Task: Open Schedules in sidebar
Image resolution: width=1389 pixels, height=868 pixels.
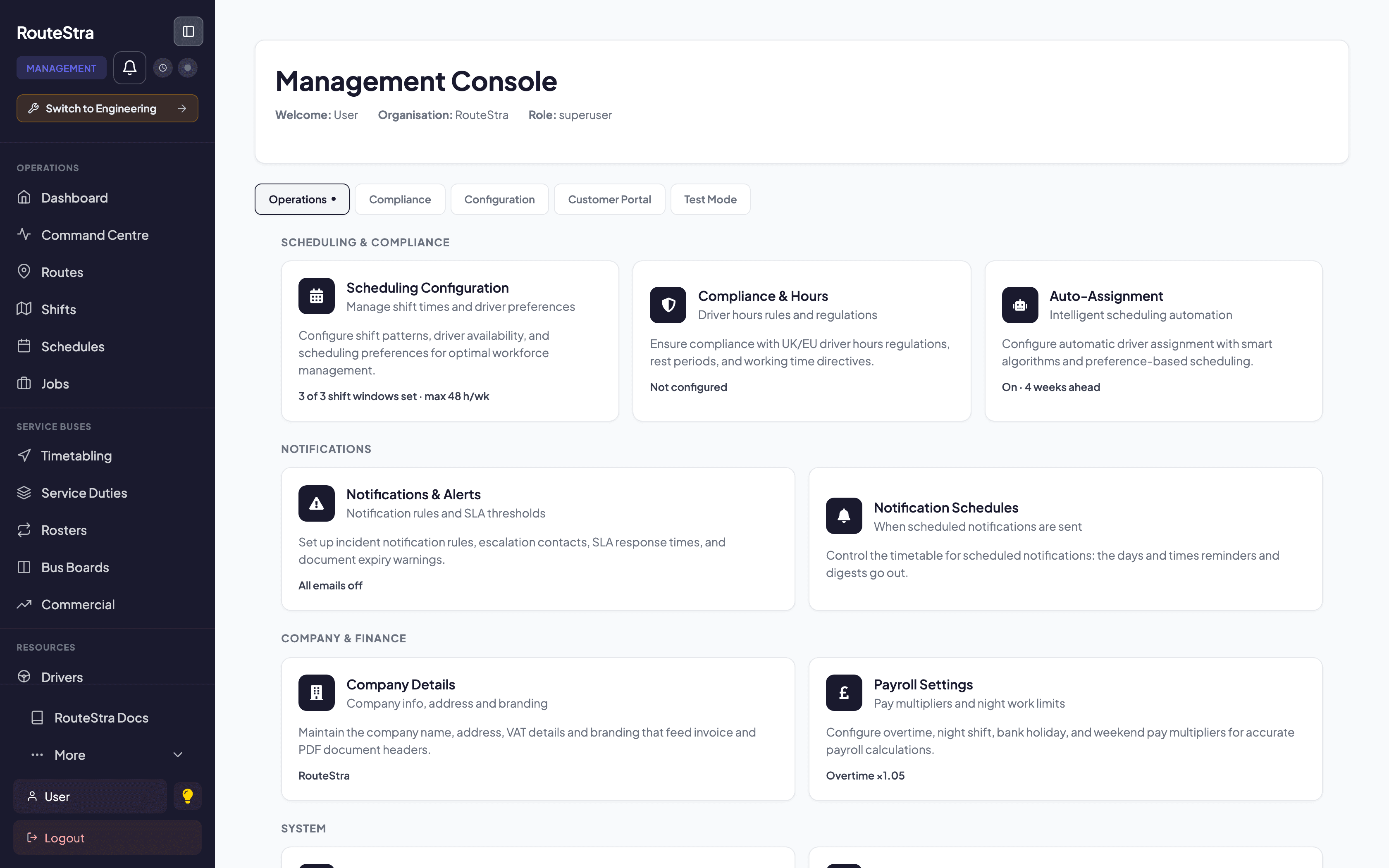Action: pyautogui.click(x=107, y=347)
